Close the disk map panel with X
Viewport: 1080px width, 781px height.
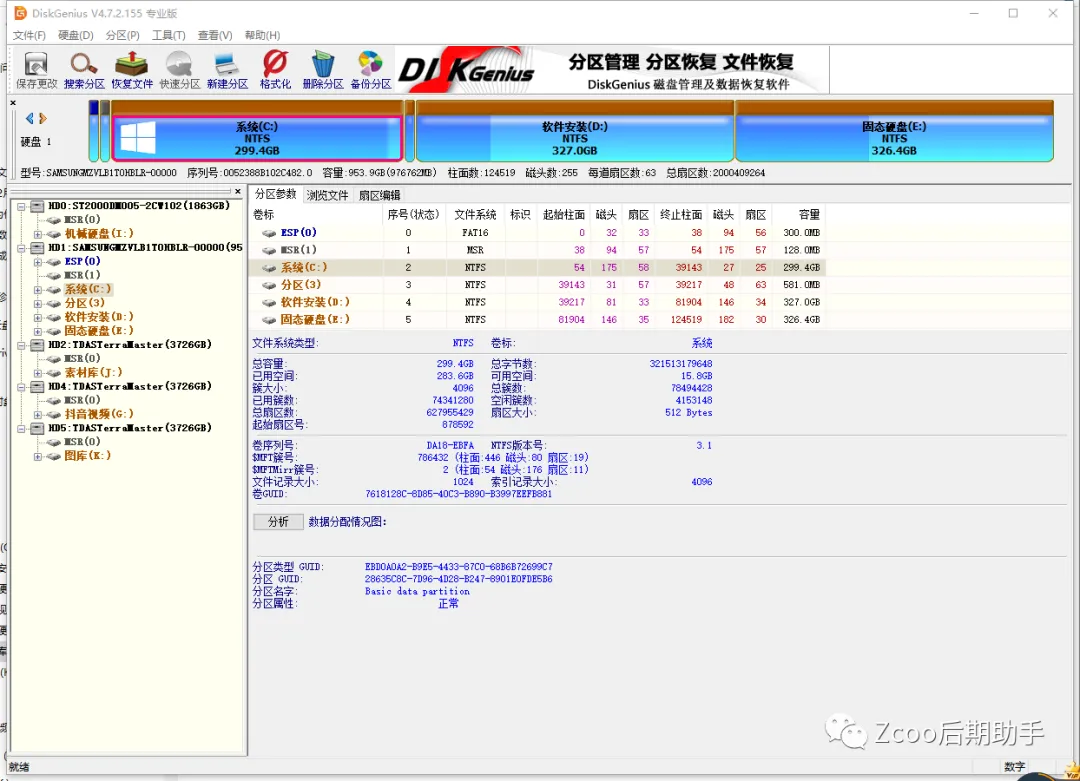[x=13, y=103]
